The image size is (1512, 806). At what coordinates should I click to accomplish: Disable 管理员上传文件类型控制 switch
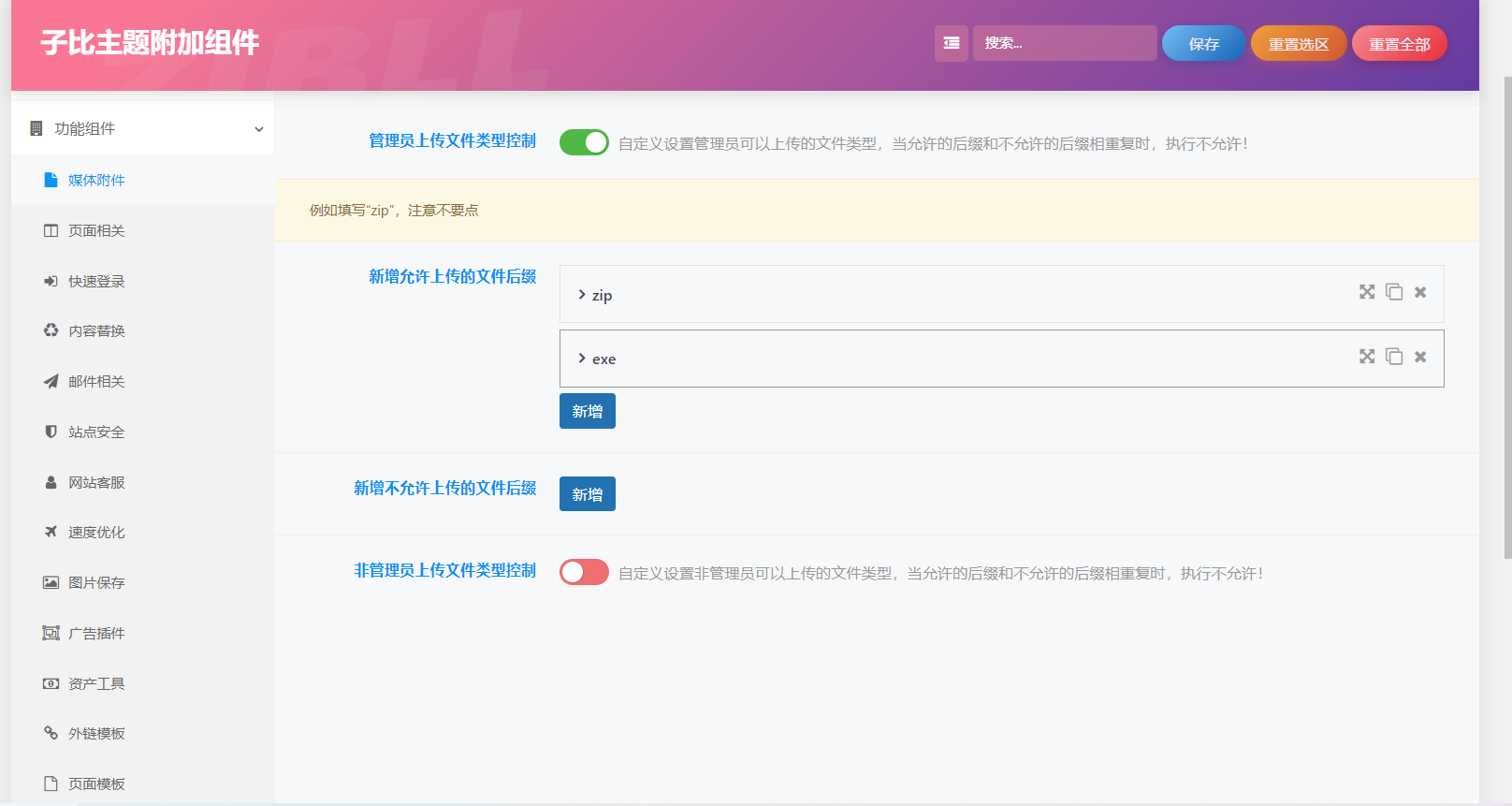coord(584,142)
